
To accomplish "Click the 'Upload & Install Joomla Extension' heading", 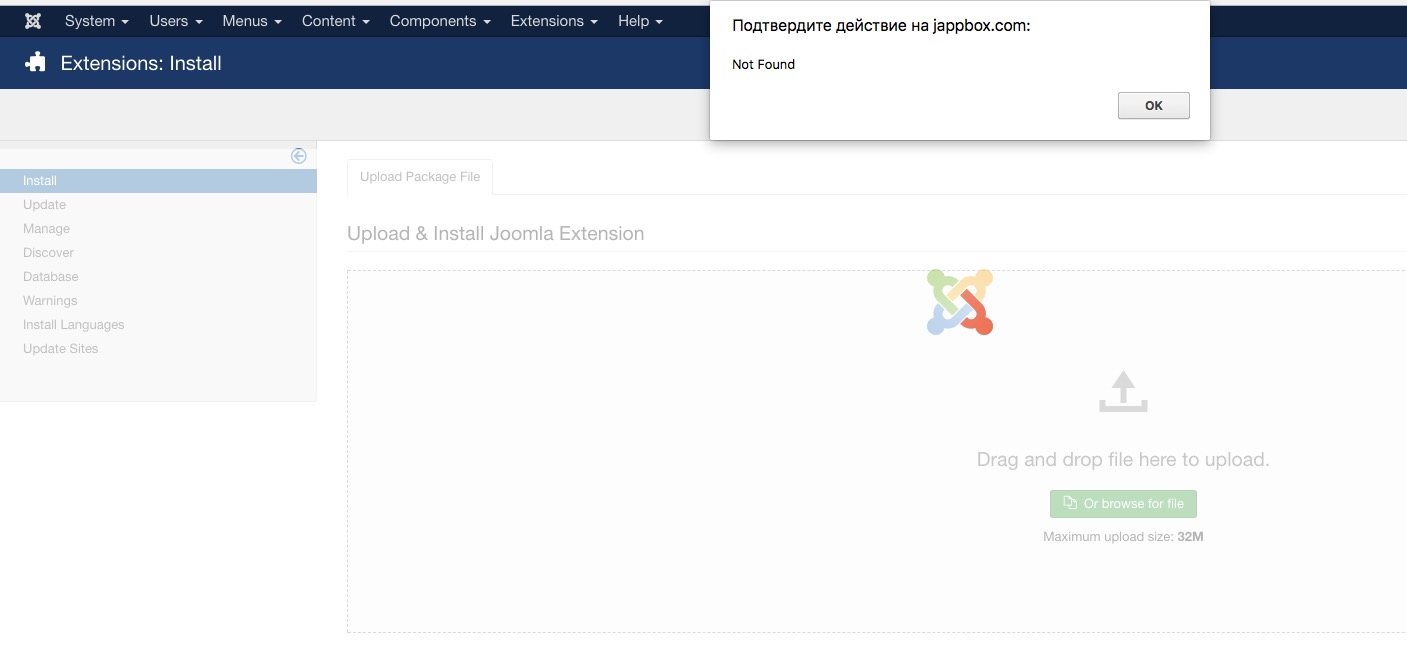I will (496, 234).
